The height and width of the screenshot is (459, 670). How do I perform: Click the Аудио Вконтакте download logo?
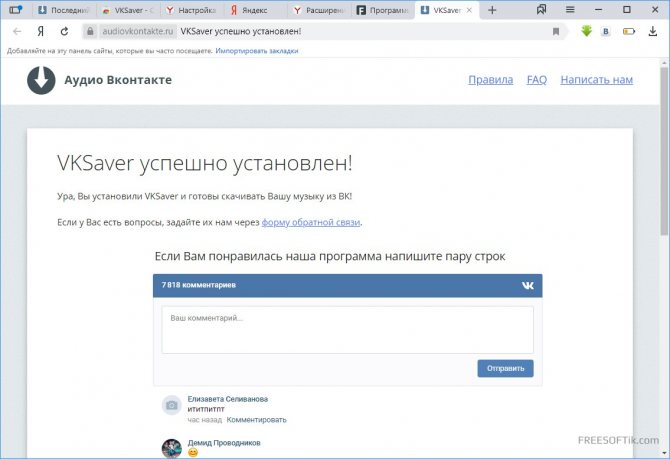pyautogui.click(x=41, y=80)
